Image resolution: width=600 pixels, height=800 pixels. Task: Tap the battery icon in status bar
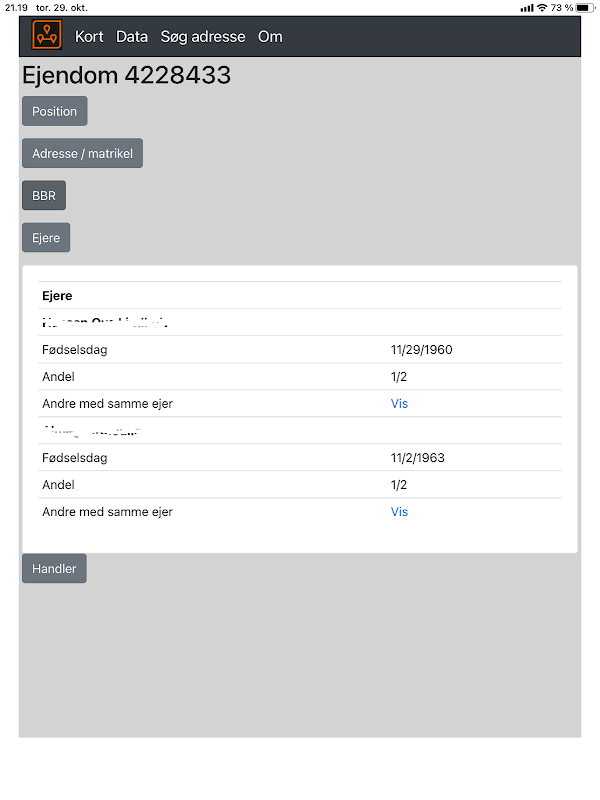pos(585,8)
